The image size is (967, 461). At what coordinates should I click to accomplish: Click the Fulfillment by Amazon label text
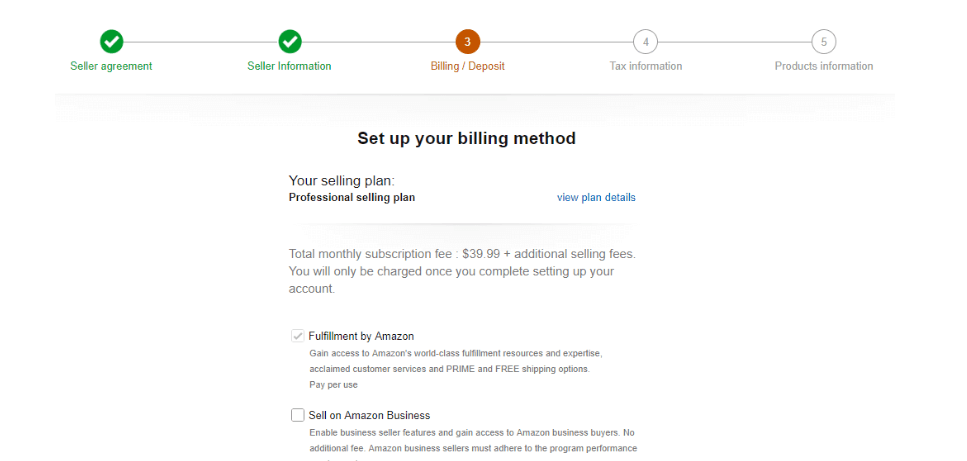point(361,336)
